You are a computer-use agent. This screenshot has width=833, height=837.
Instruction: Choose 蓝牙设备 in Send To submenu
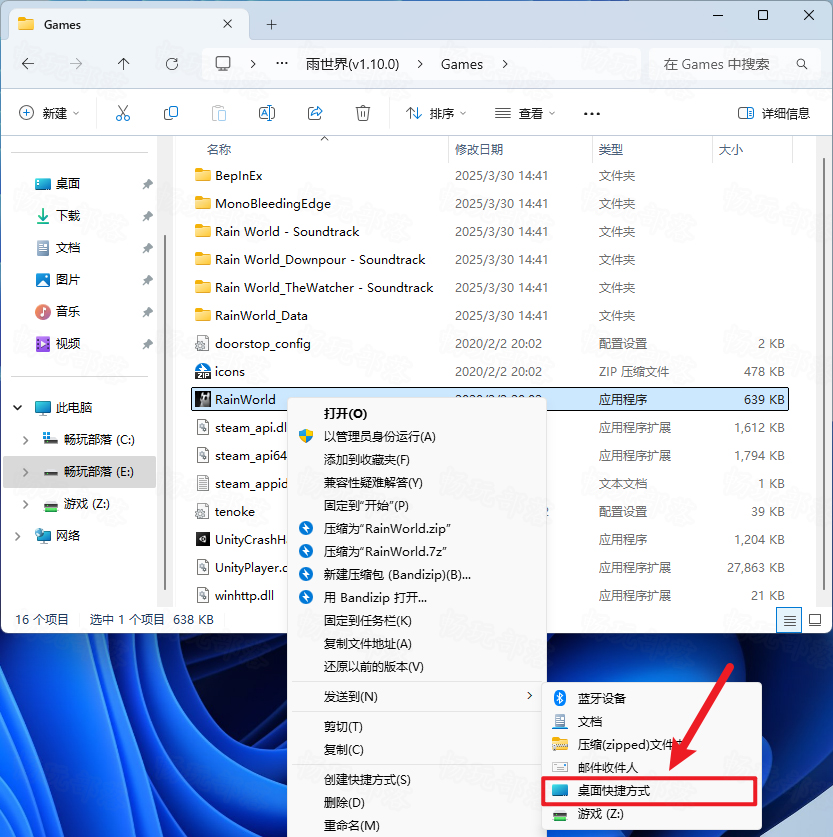[x=652, y=698]
